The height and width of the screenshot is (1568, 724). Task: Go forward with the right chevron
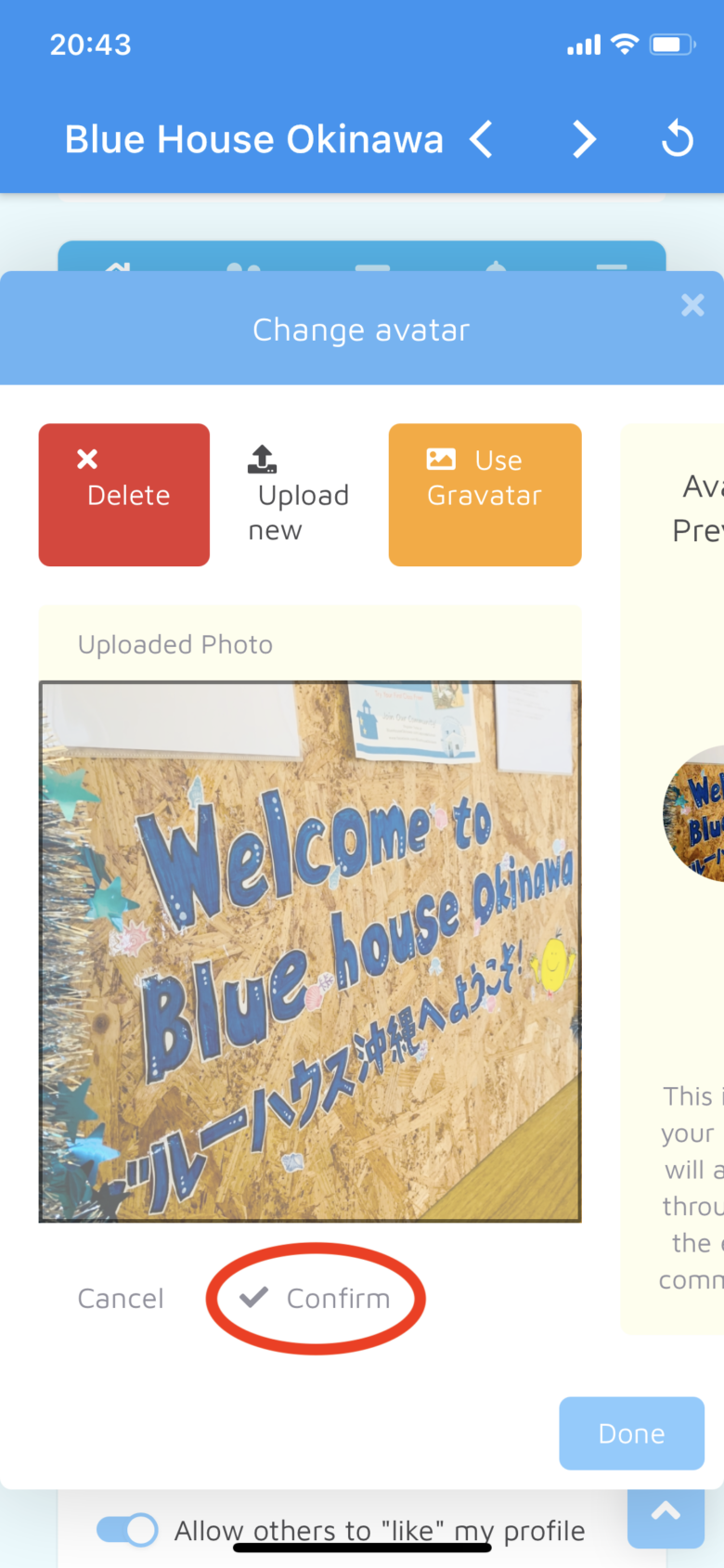coord(584,140)
